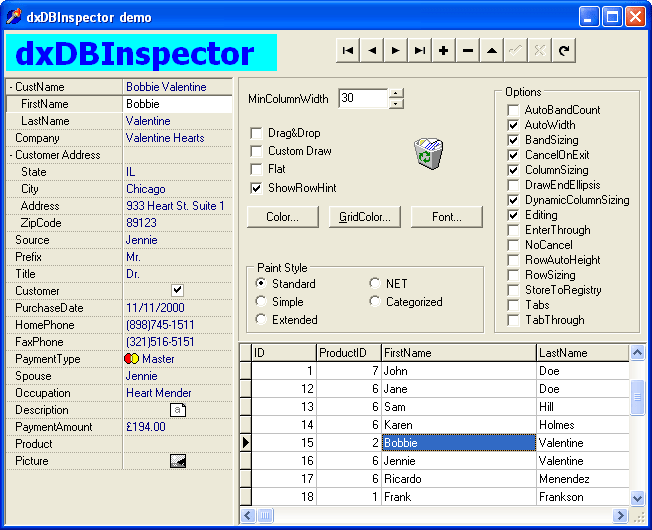The height and width of the screenshot is (530, 652).
Task: Increase MinColumnWidth with up spinner
Action: [396, 94]
